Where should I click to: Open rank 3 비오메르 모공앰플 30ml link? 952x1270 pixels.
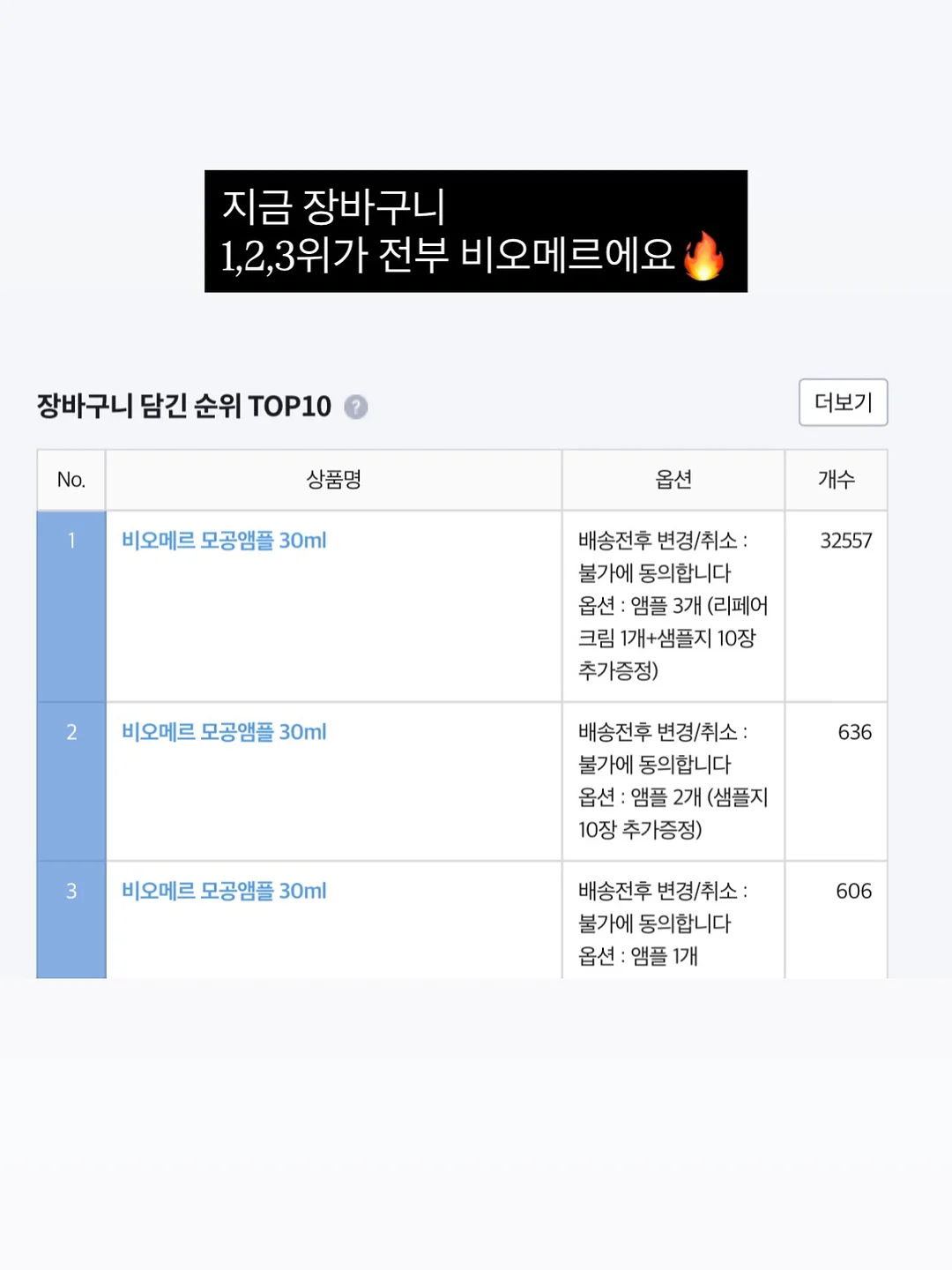pos(224,891)
